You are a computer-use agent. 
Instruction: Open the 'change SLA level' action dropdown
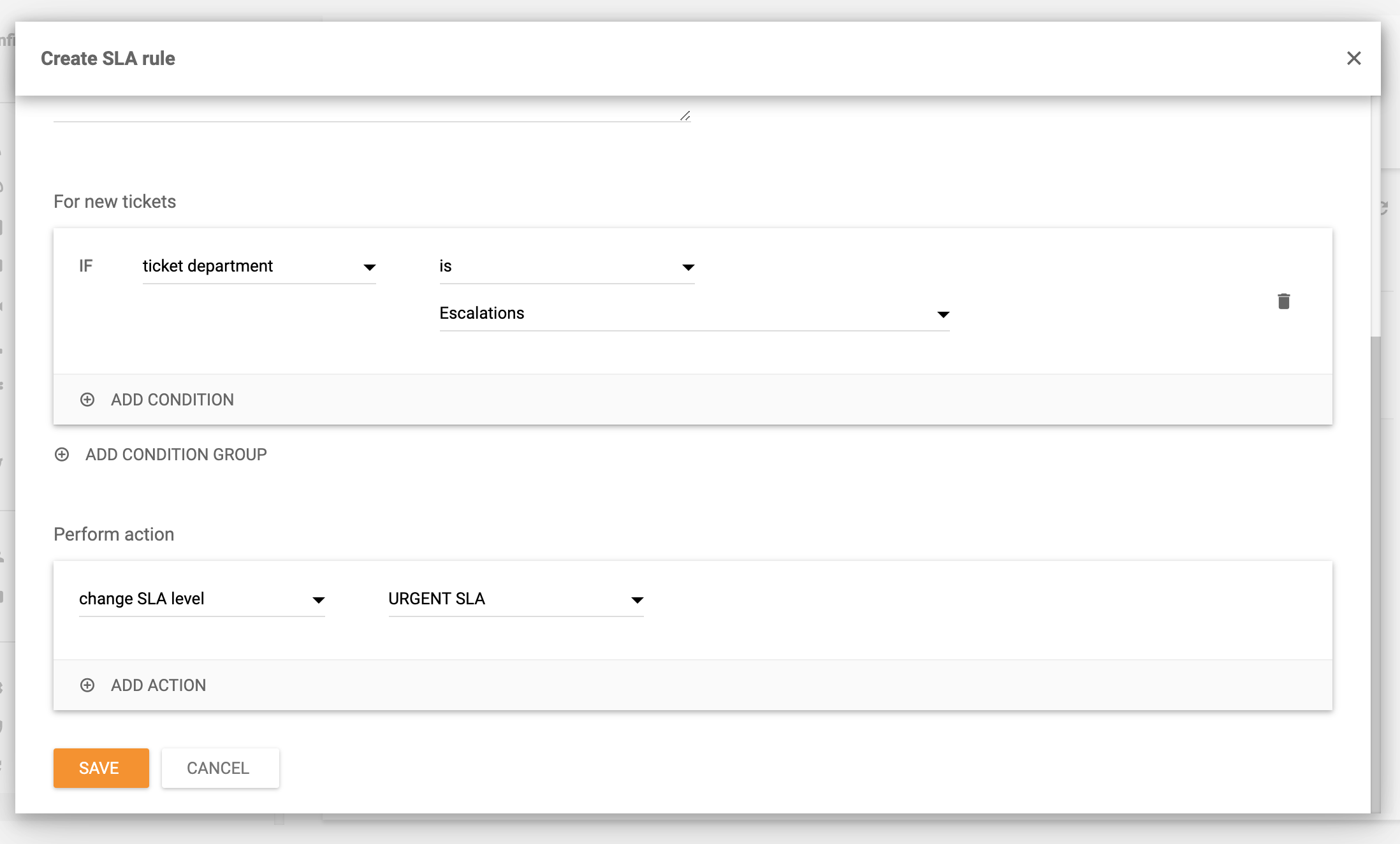(201, 599)
